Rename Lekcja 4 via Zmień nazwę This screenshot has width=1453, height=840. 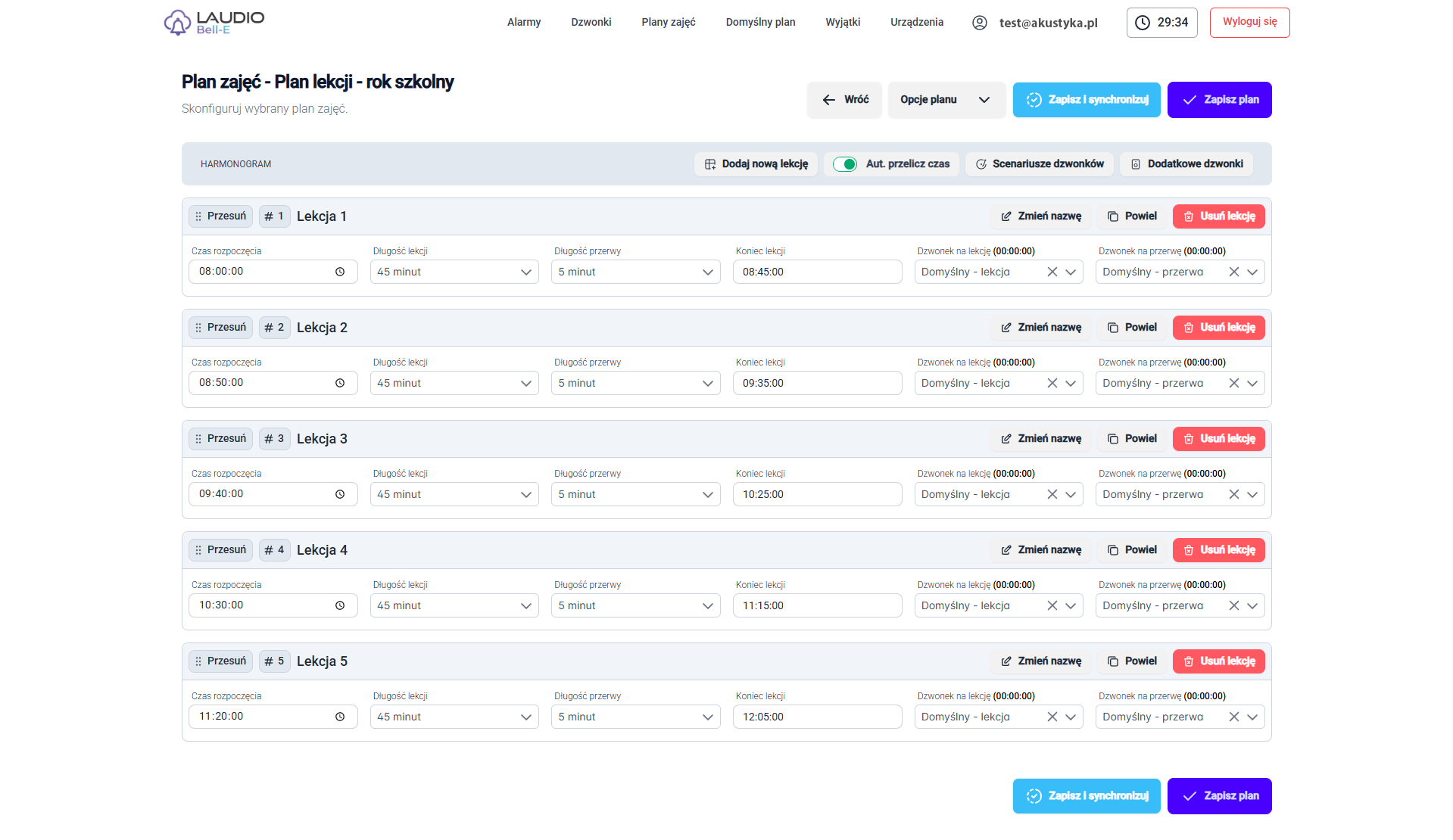point(1040,550)
